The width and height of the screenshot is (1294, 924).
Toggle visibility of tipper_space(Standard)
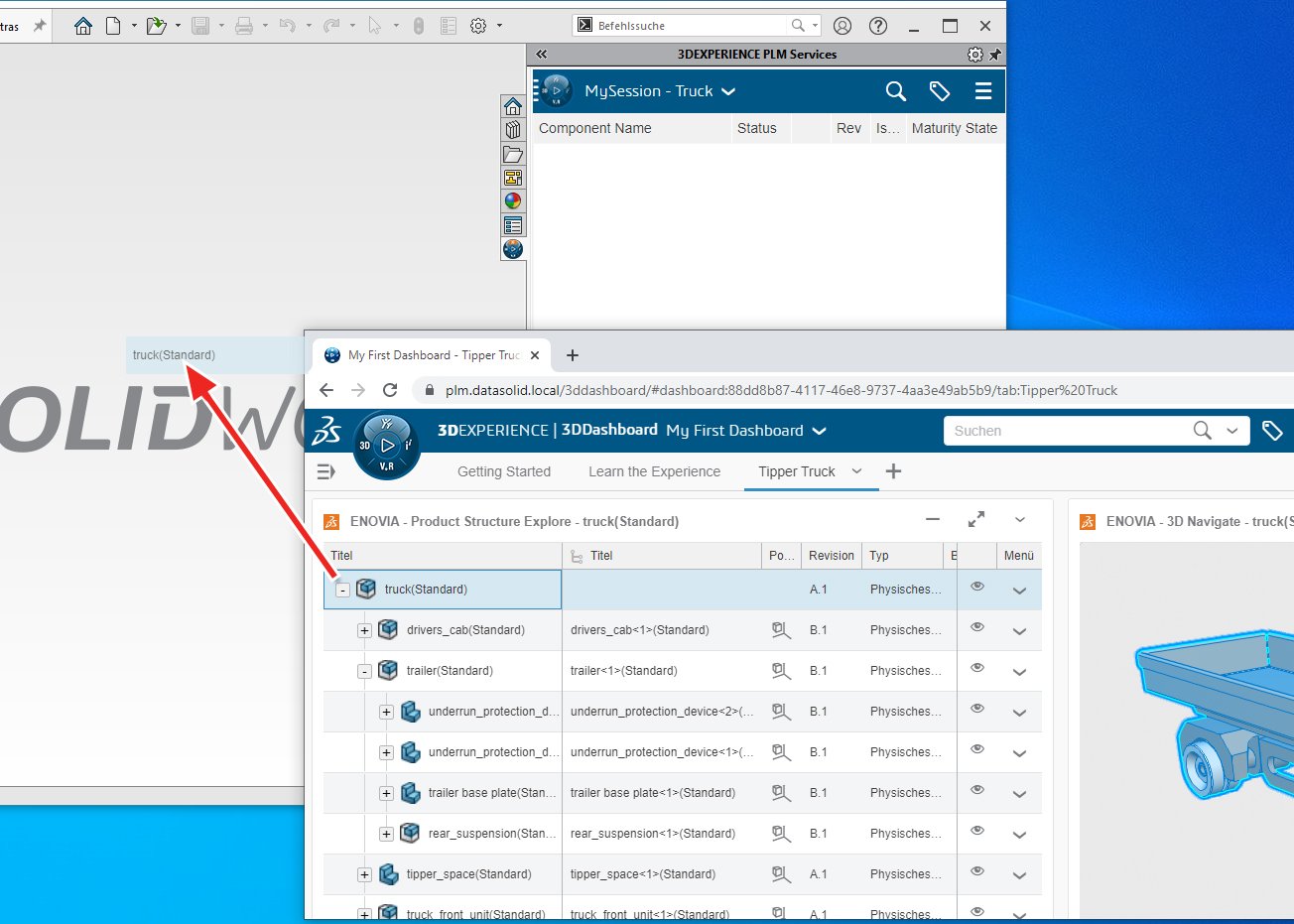point(977,872)
